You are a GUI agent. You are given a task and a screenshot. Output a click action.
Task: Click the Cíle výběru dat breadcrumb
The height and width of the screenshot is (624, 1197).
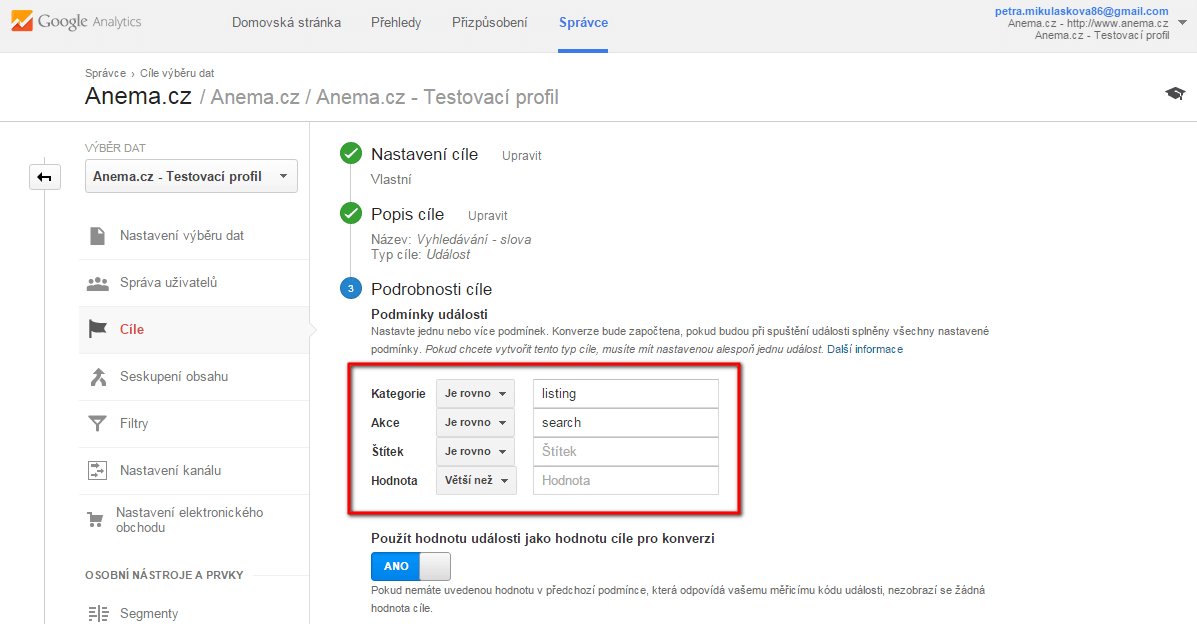[177, 73]
